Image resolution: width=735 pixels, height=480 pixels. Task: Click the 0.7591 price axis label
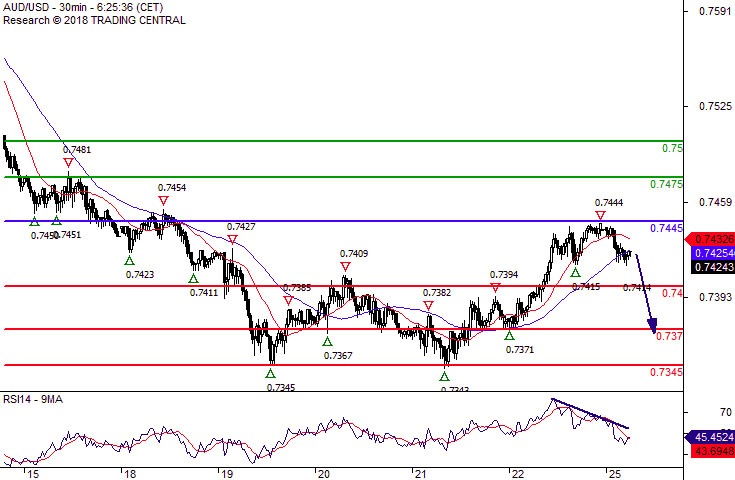[715, 11]
